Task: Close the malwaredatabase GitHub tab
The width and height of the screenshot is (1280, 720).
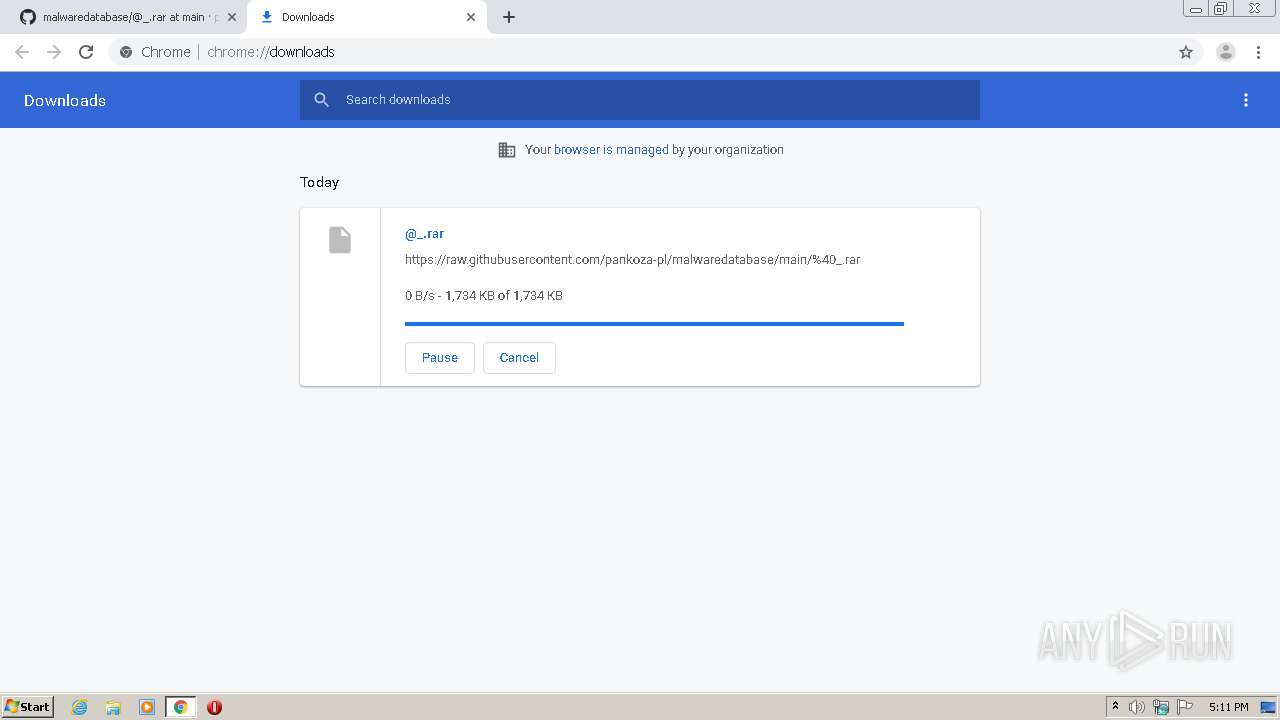Action: coord(232,17)
